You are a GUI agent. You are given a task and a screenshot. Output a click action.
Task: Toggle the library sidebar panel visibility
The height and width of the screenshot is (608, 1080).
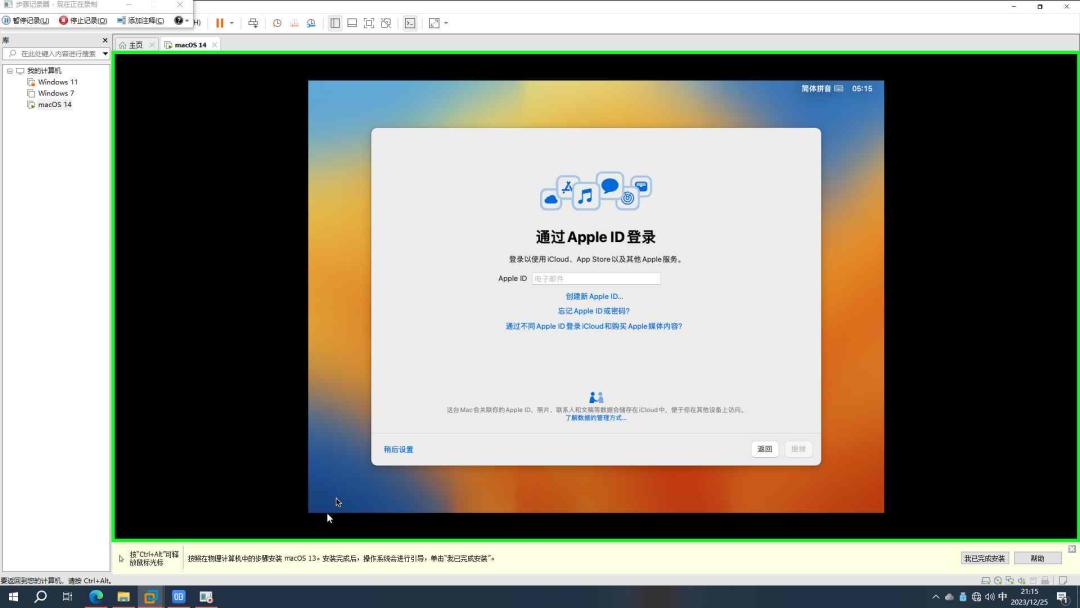pos(336,22)
